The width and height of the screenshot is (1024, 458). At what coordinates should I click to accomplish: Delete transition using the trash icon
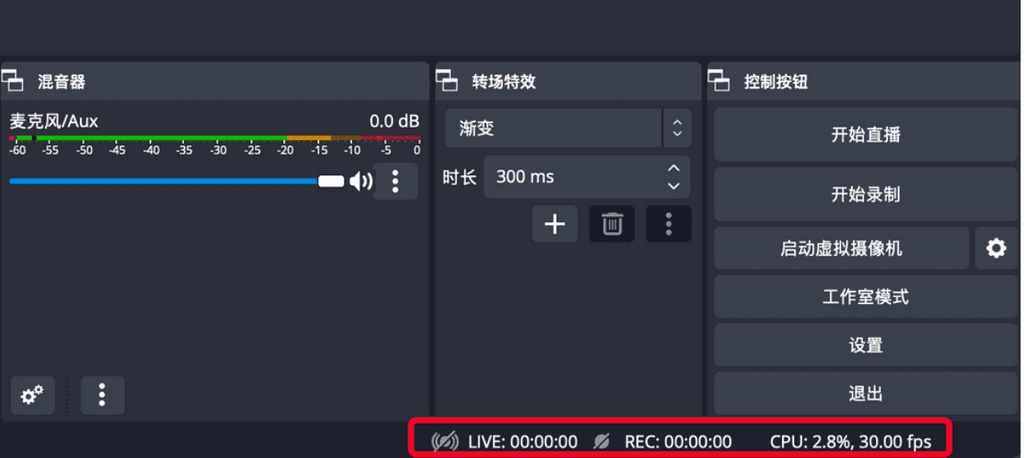611,224
